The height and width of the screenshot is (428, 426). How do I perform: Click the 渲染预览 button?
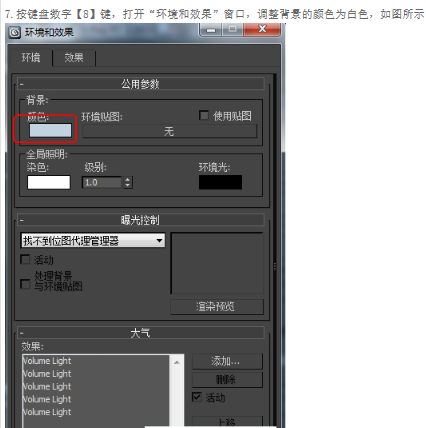pos(217,307)
